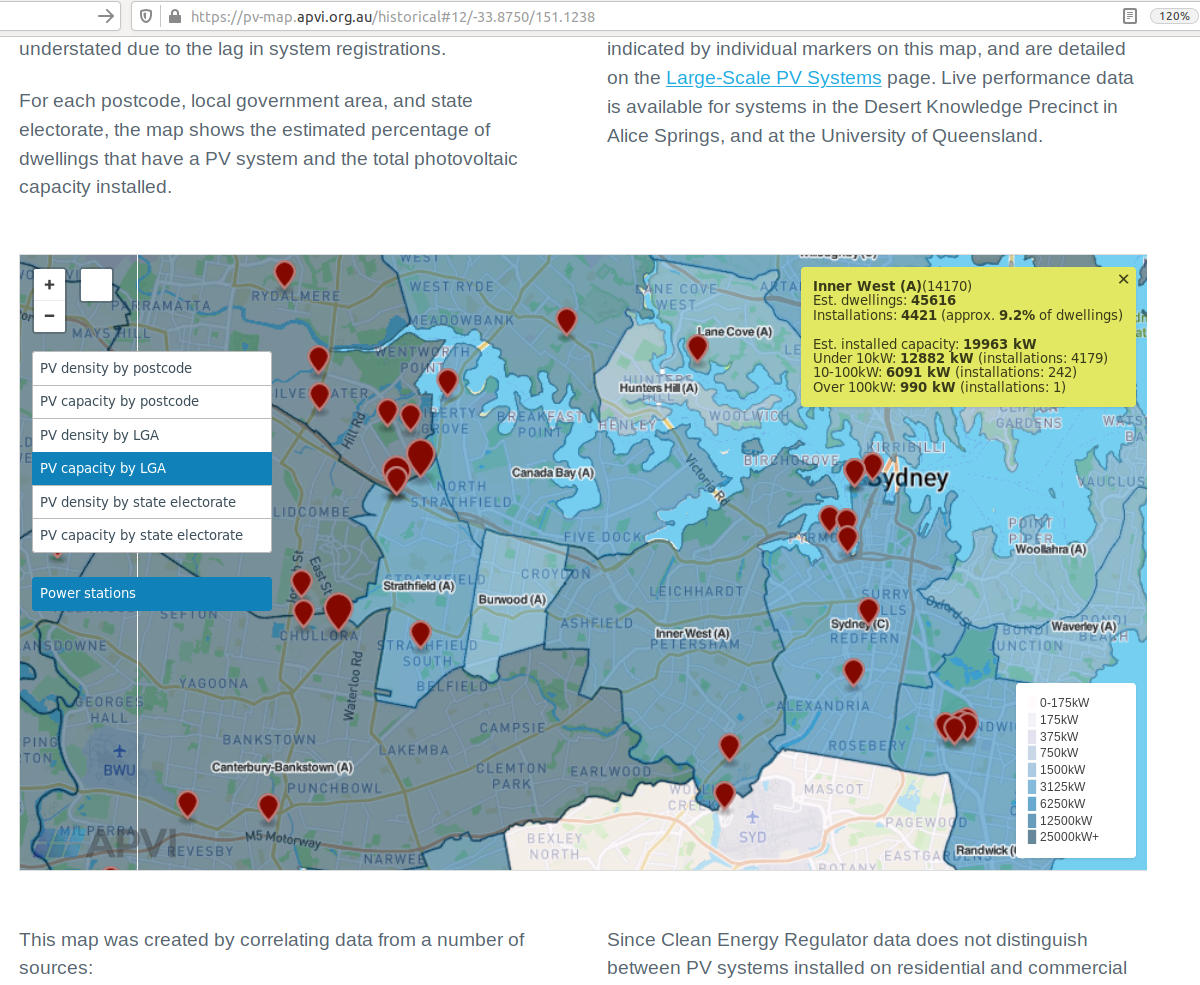Image resolution: width=1200 pixels, height=985 pixels.
Task: Click the marker above Rydalmere
Action: [283, 273]
